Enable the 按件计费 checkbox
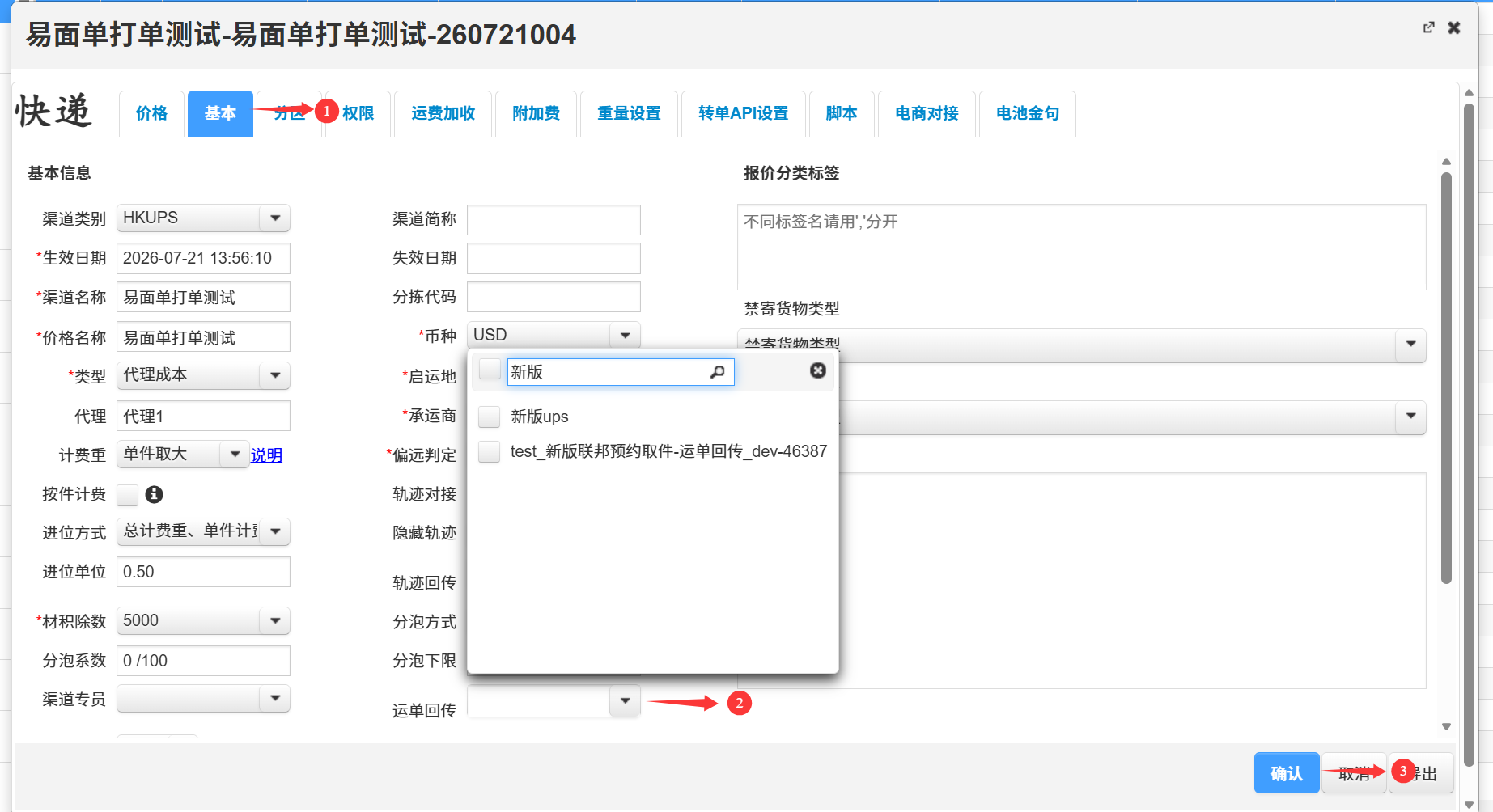 coord(128,494)
